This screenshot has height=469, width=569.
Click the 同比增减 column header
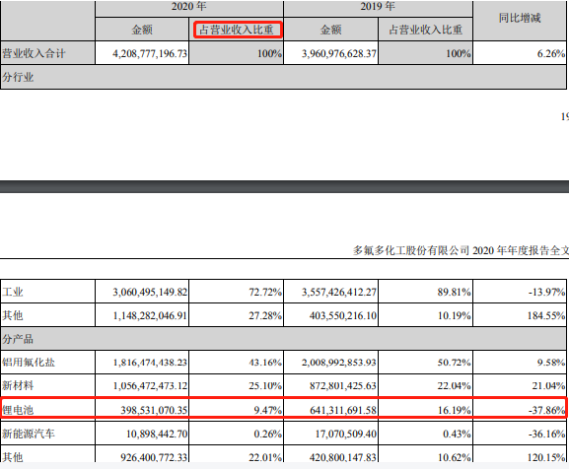point(519,18)
